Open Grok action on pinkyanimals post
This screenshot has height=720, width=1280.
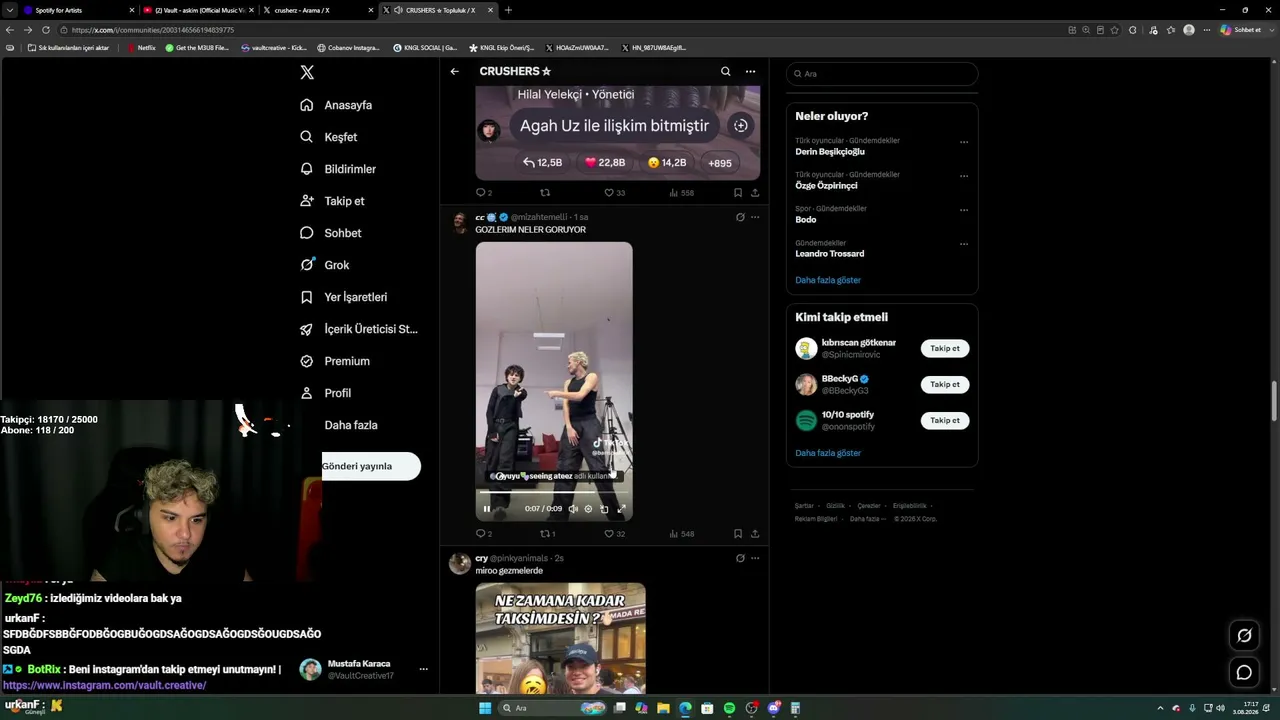click(740, 558)
